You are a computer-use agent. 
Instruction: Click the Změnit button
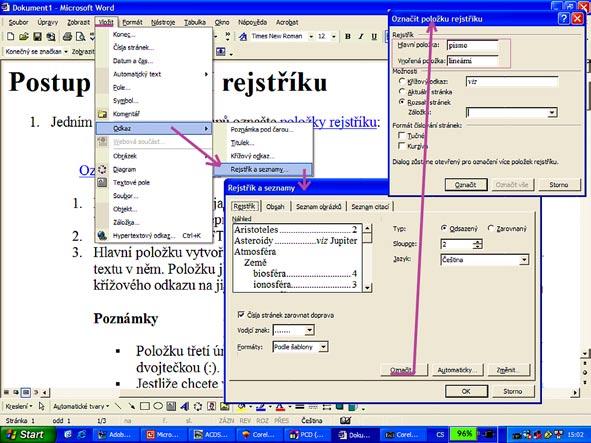tap(509, 370)
